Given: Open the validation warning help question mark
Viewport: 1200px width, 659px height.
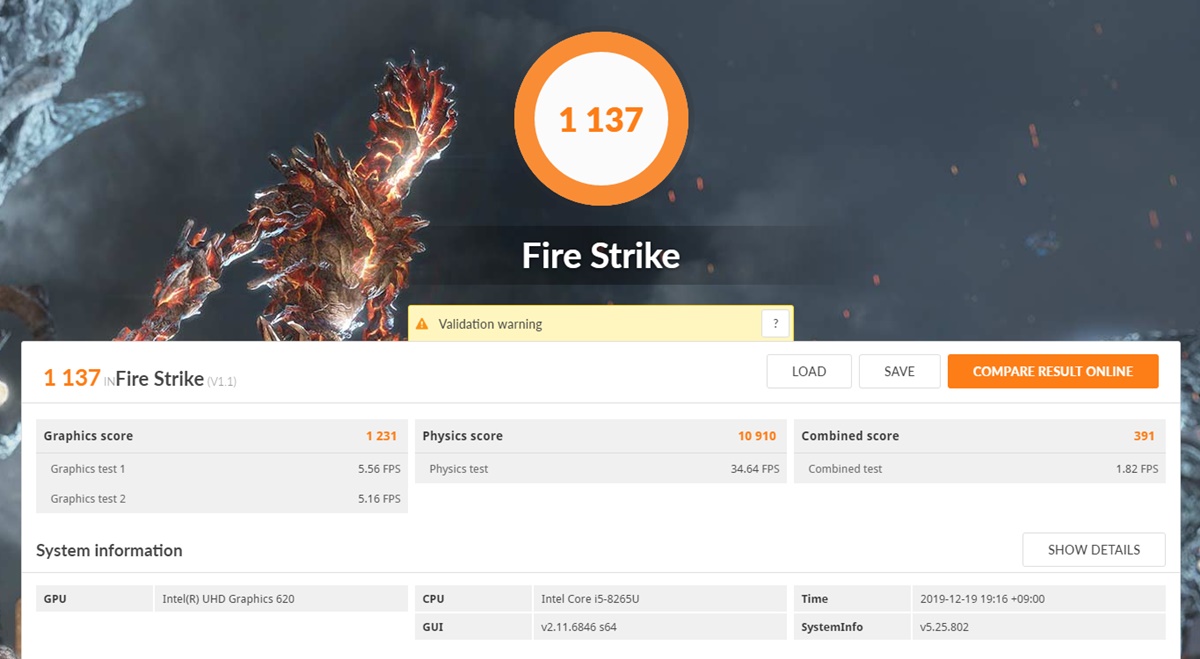Looking at the screenshot, I should (x=775, y=324).
